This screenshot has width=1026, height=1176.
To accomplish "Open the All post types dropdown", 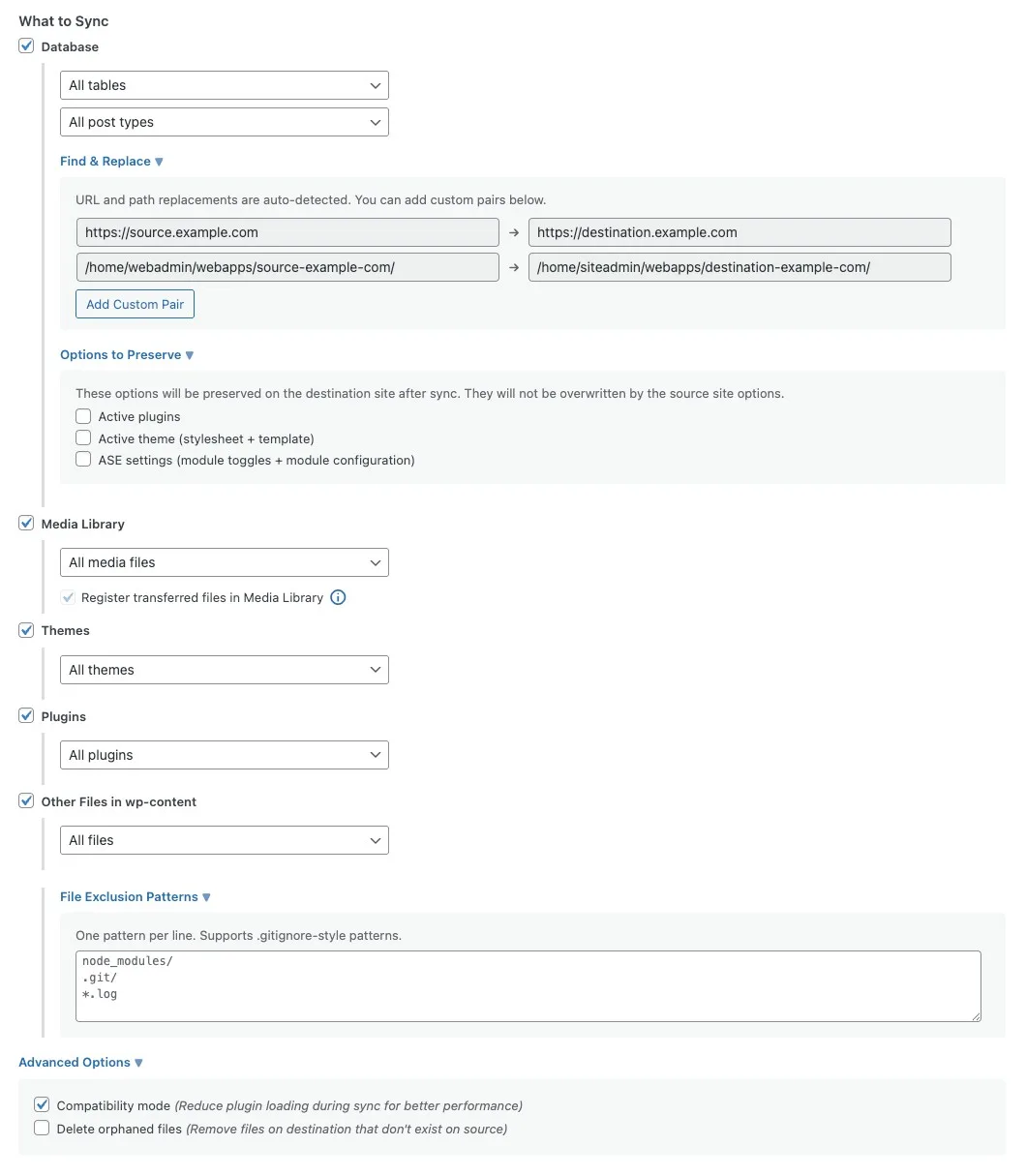I will click(x=224, y=122).
